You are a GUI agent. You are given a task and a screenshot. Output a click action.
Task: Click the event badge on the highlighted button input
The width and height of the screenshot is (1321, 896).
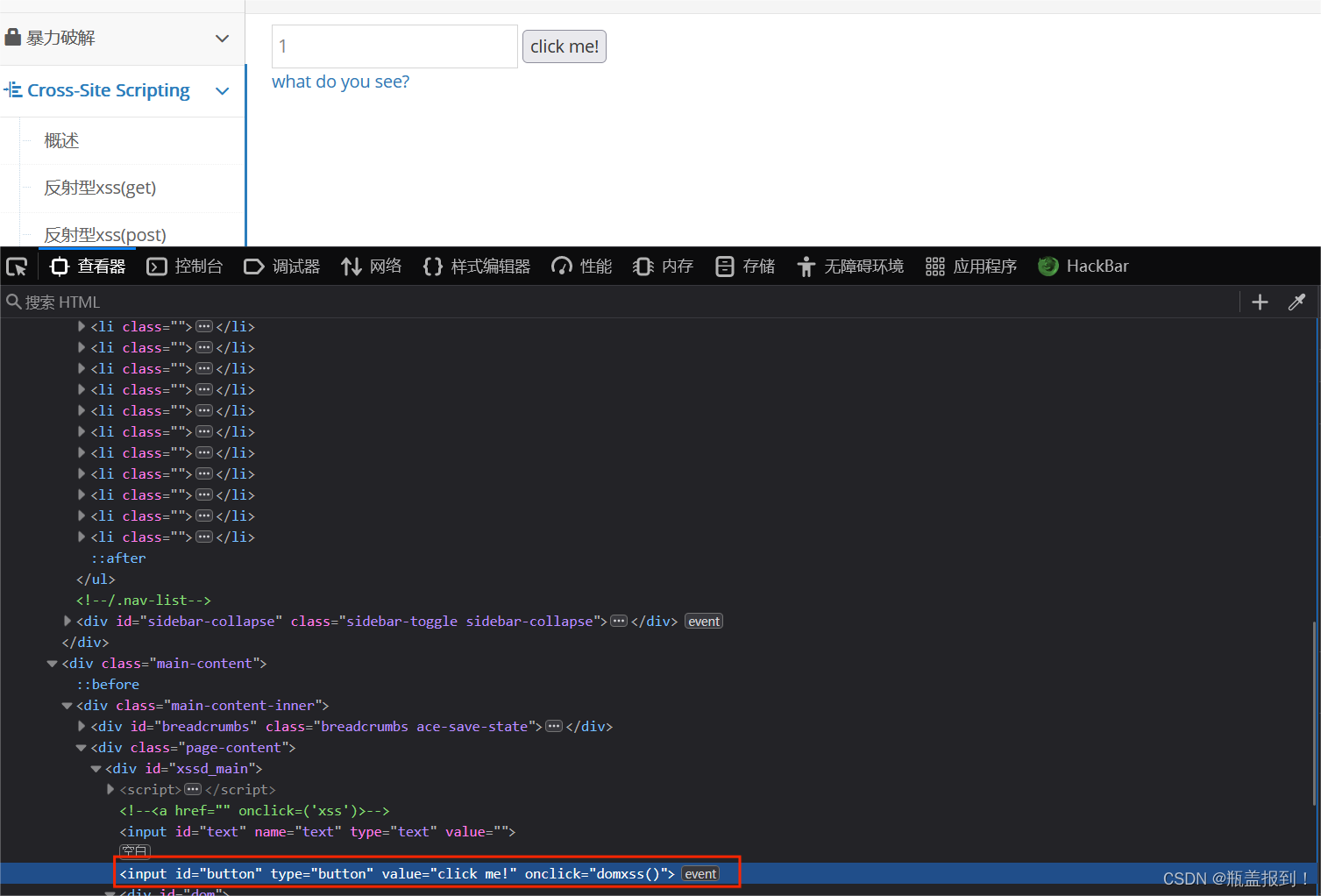click(700, 873)
